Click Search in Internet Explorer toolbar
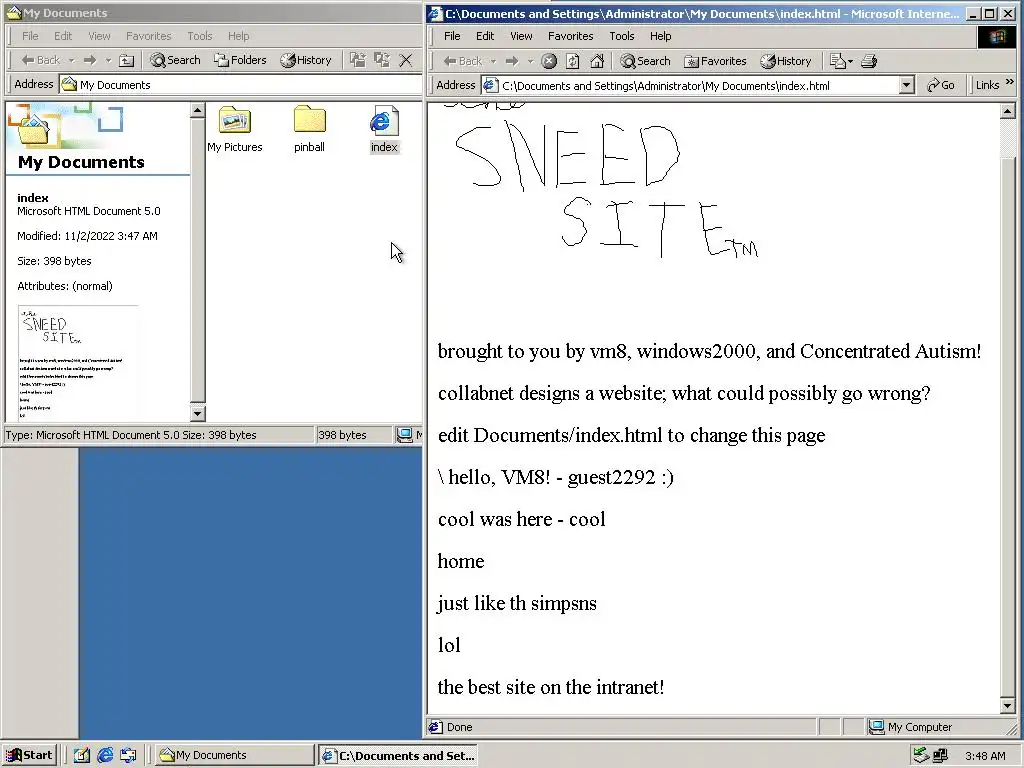Image resolution: width=1024 pixels, height=768 pixels. click(645, 61)
